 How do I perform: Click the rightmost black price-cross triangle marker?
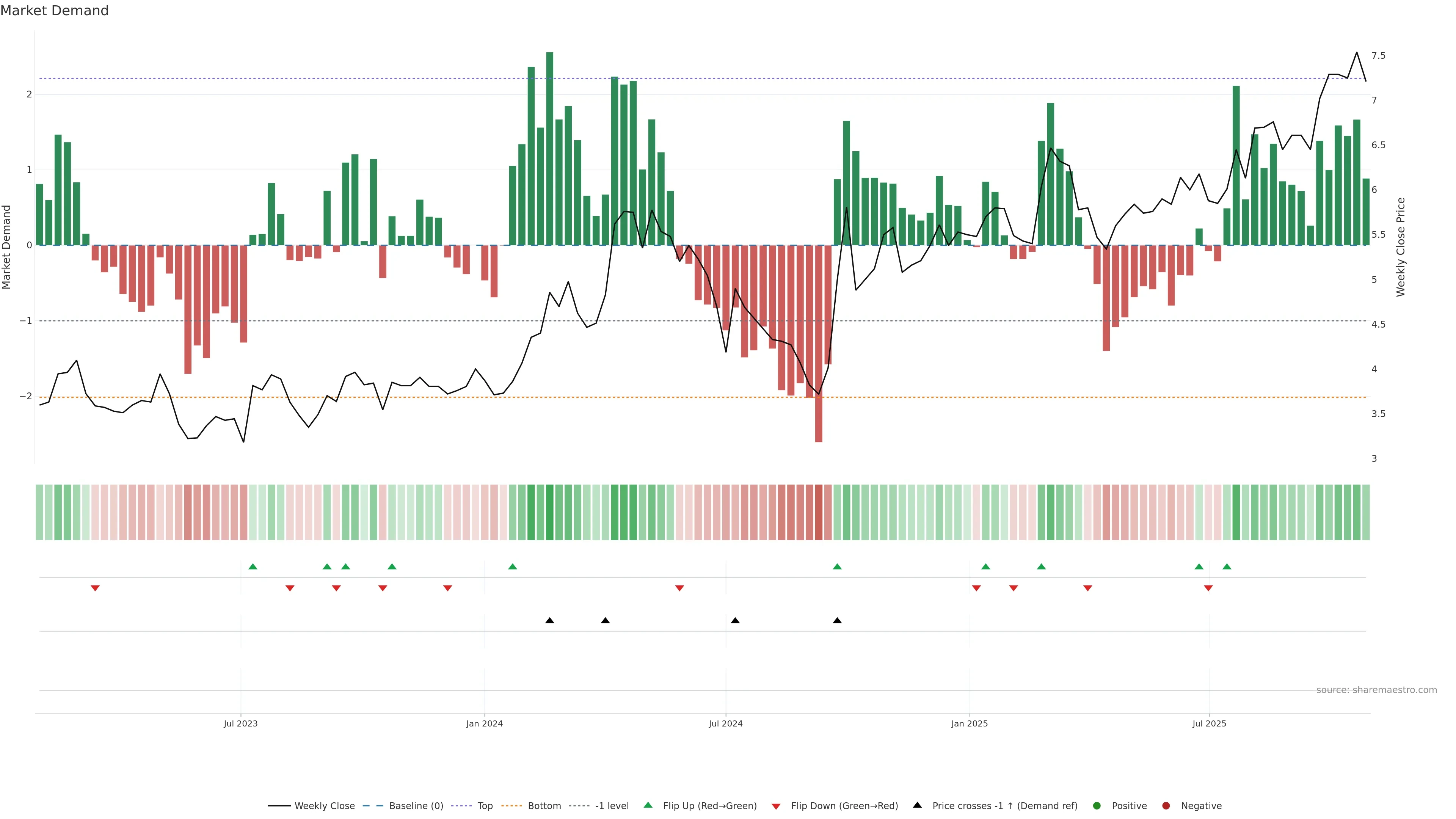[x=837, y=621]
